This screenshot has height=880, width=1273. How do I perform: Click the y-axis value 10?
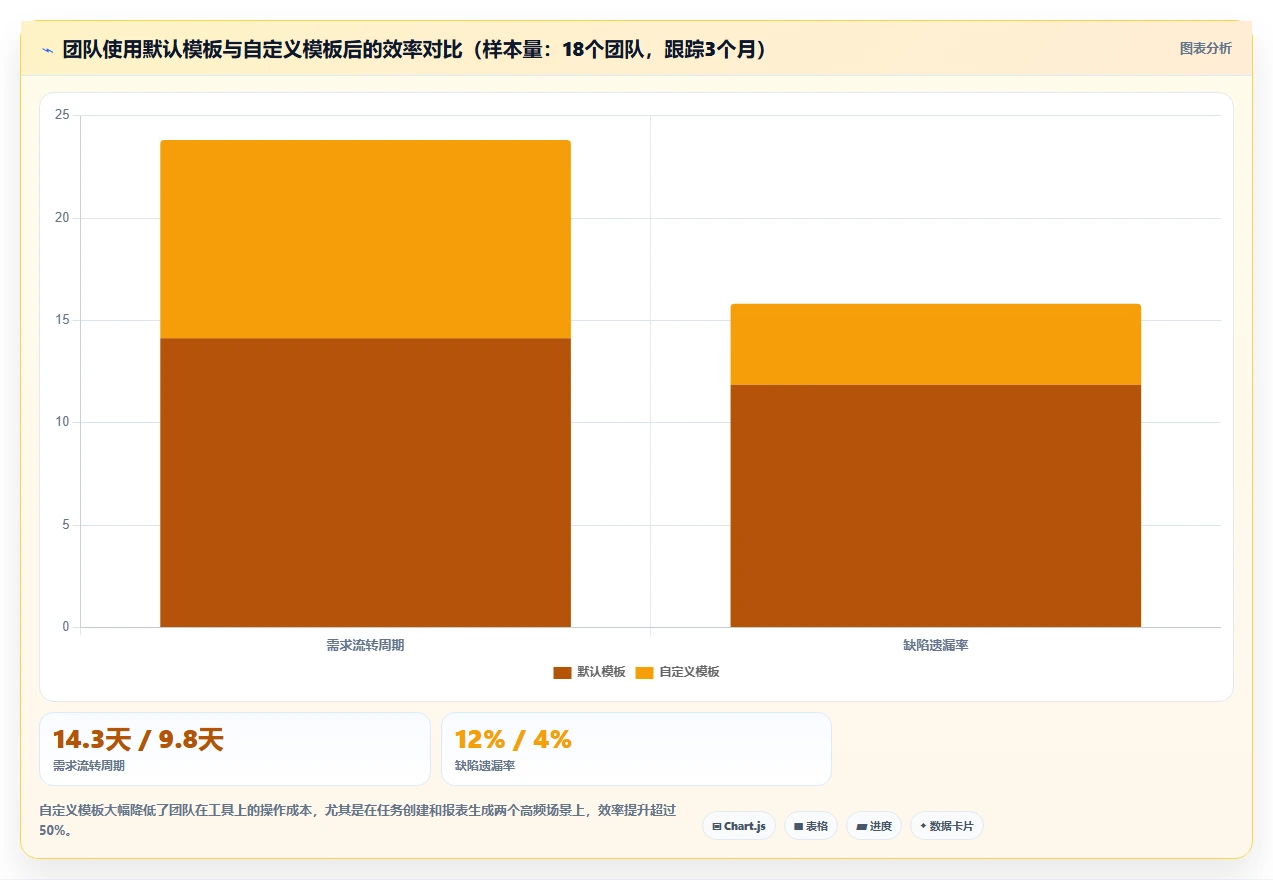[62, 422]
